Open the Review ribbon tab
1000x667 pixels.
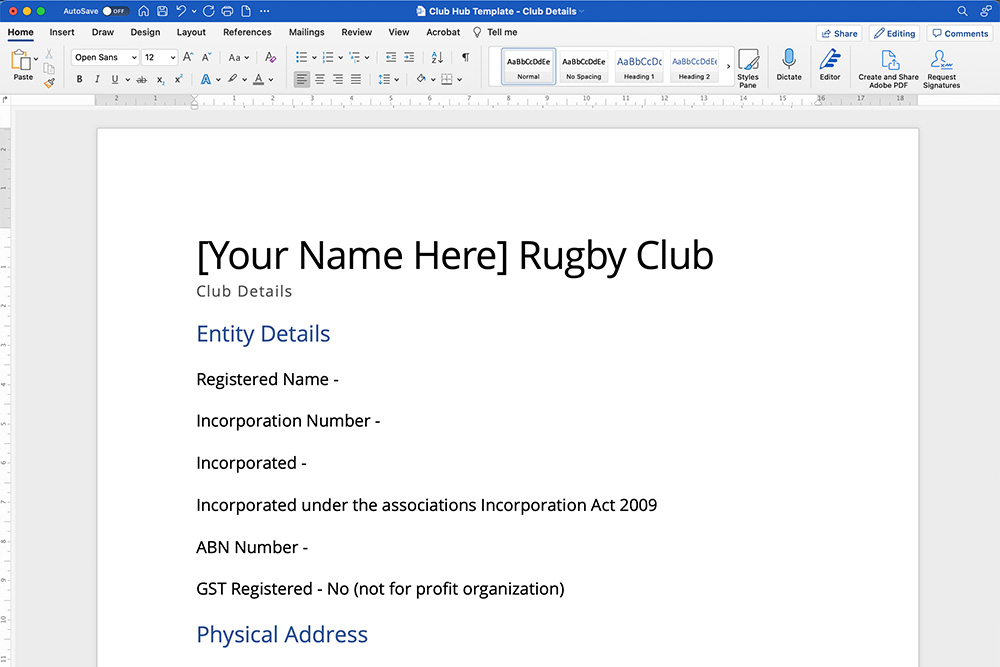tap(356, 32)
